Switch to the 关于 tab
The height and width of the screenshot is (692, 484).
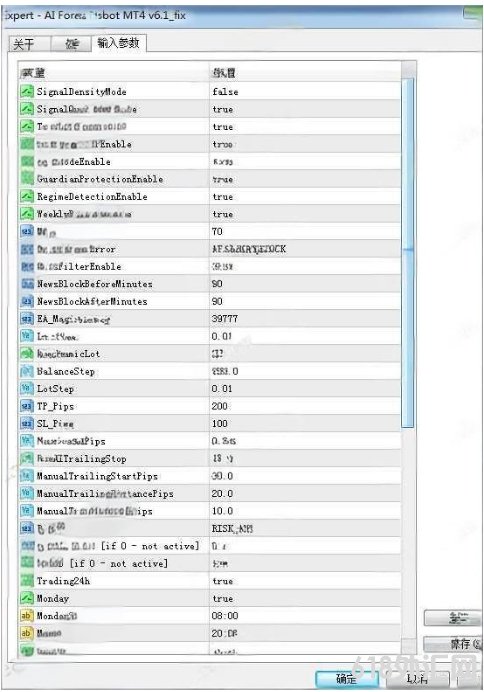click(x=27, y=44)
